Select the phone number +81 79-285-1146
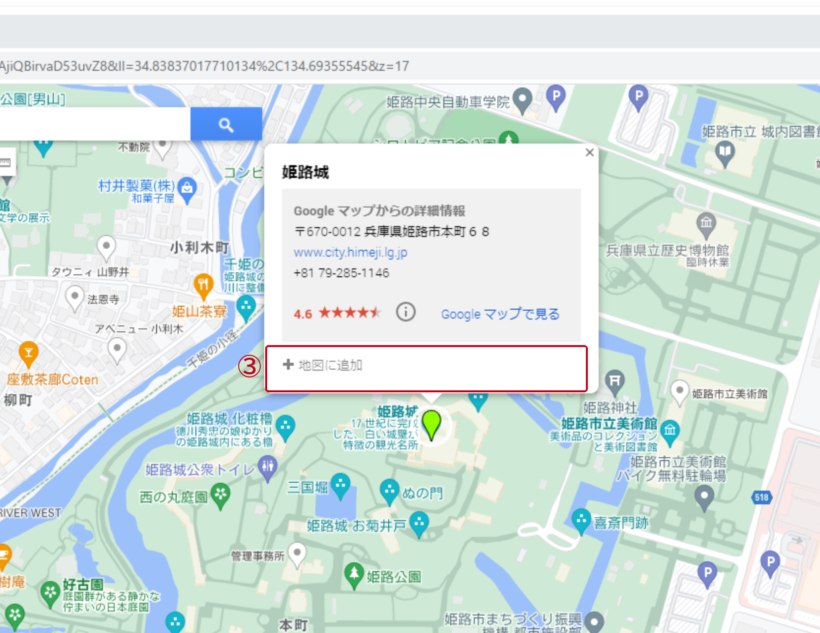820x633 pixels. point(341,273)
